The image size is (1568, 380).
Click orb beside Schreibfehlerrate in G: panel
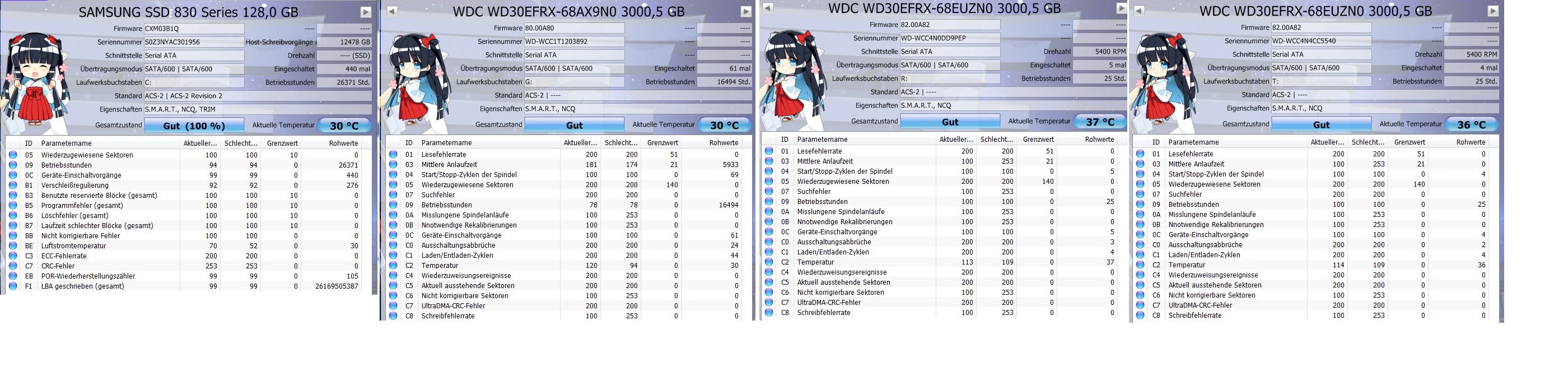[393, 316]
